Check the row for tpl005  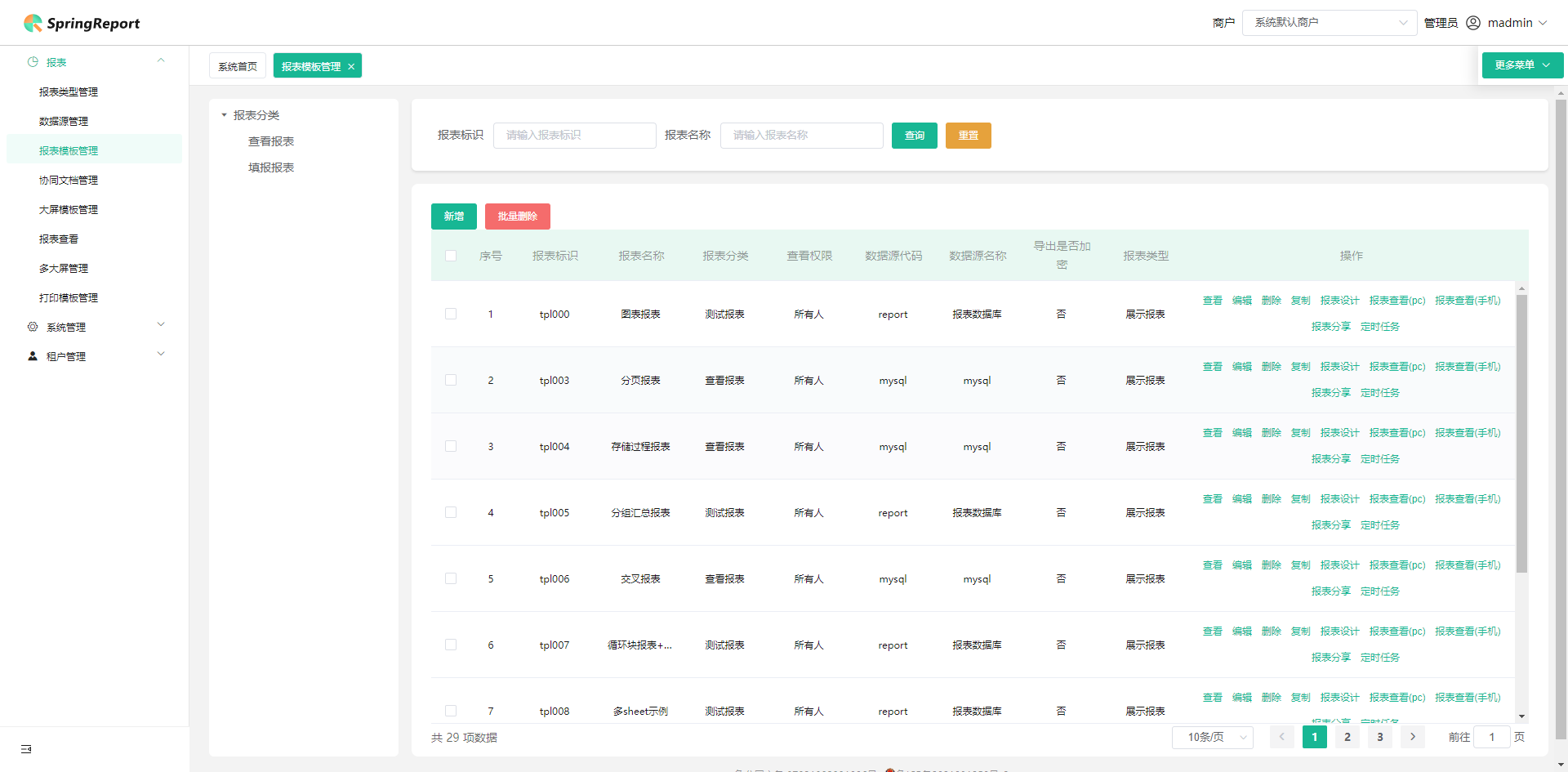pos(451,512)
